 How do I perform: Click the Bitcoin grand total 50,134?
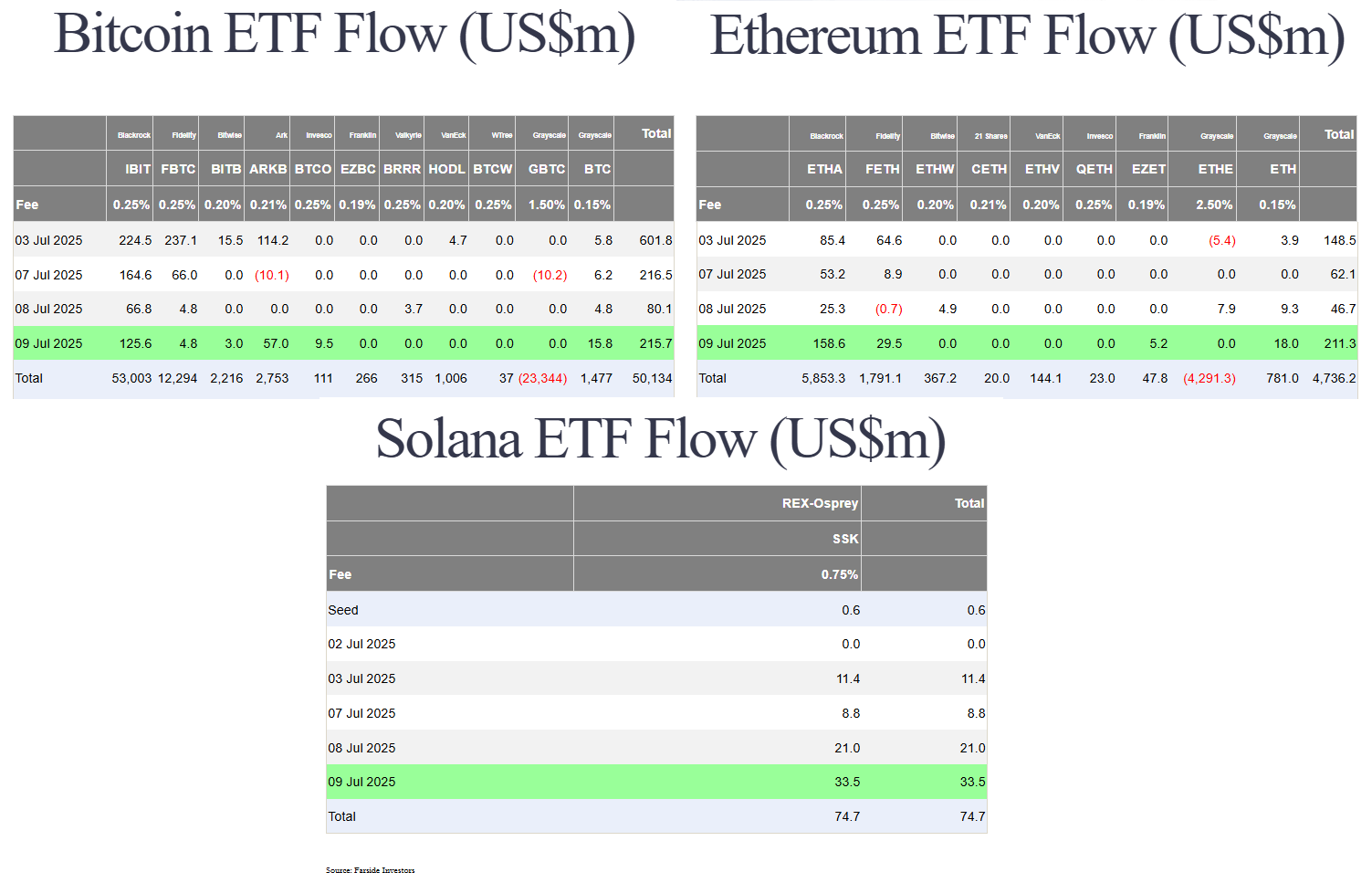pyautogui.click(x=652, y=378)
